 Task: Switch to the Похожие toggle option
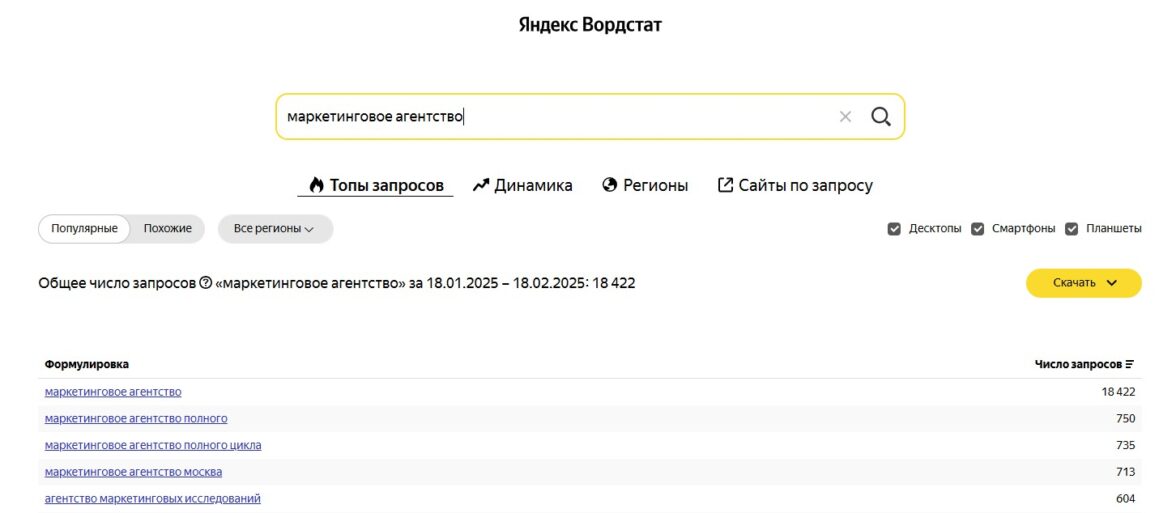coord(167,229)
